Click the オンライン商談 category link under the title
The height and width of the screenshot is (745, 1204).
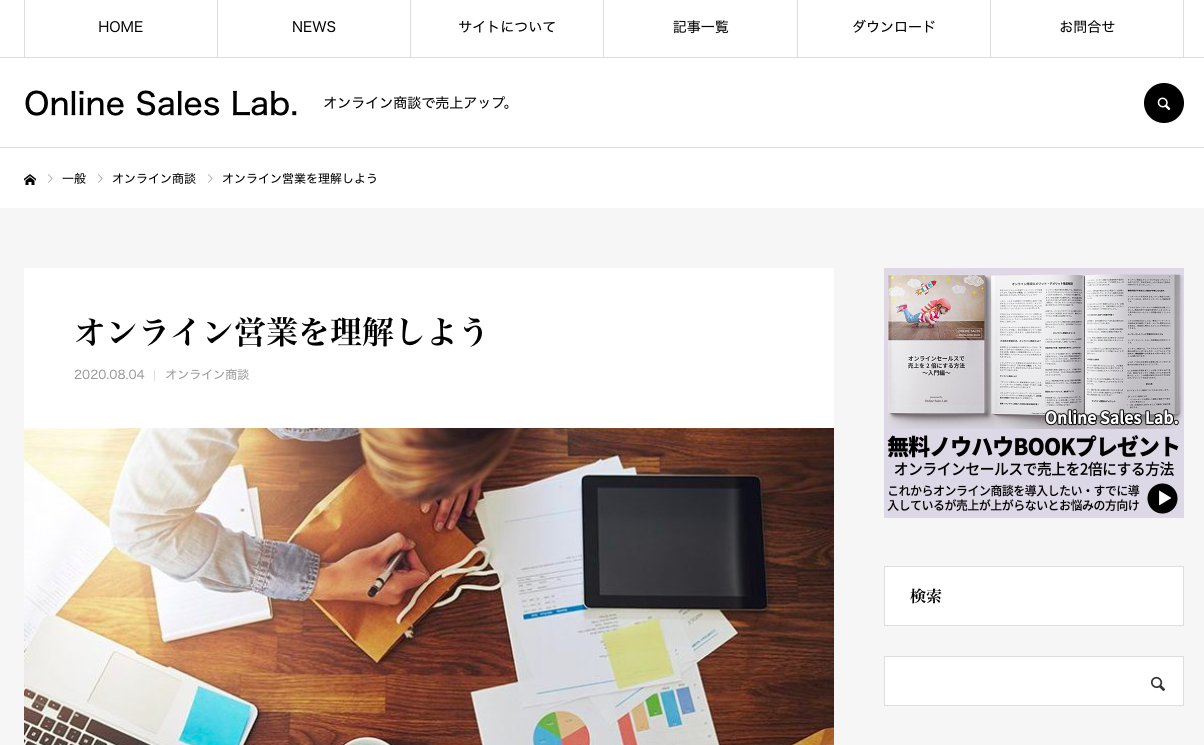coord(207,374)
